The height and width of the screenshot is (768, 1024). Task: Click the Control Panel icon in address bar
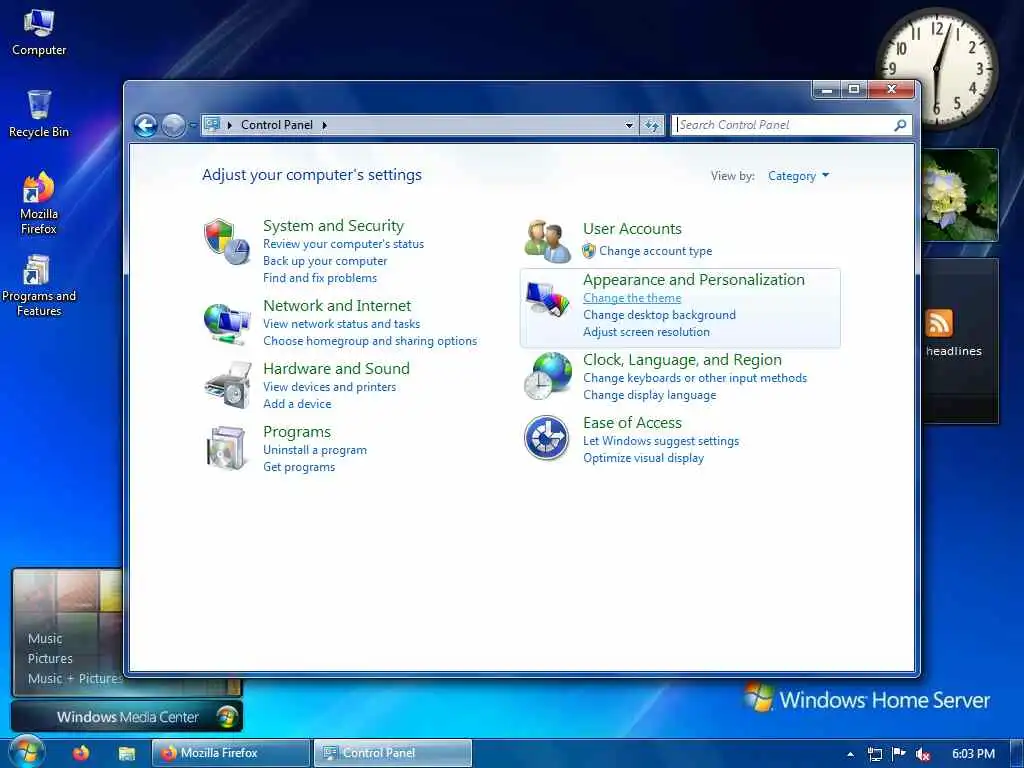(212, 124)
